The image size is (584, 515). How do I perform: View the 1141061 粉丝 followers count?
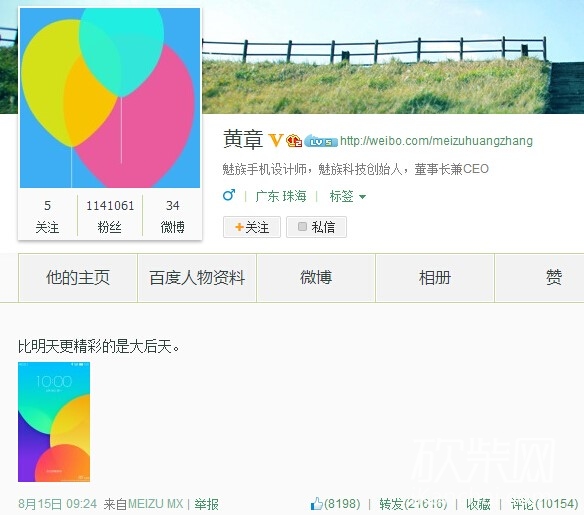(110, 216)
